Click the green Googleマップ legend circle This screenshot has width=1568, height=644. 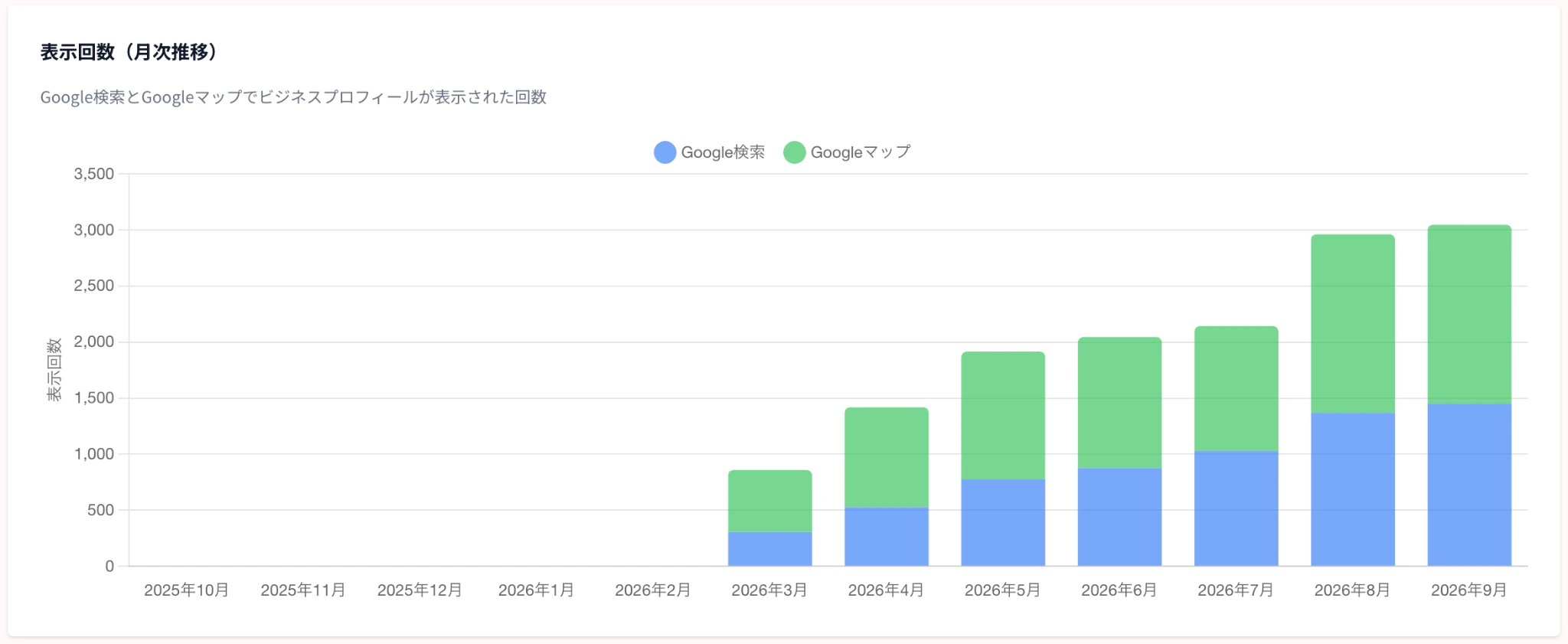pos(795,152)
